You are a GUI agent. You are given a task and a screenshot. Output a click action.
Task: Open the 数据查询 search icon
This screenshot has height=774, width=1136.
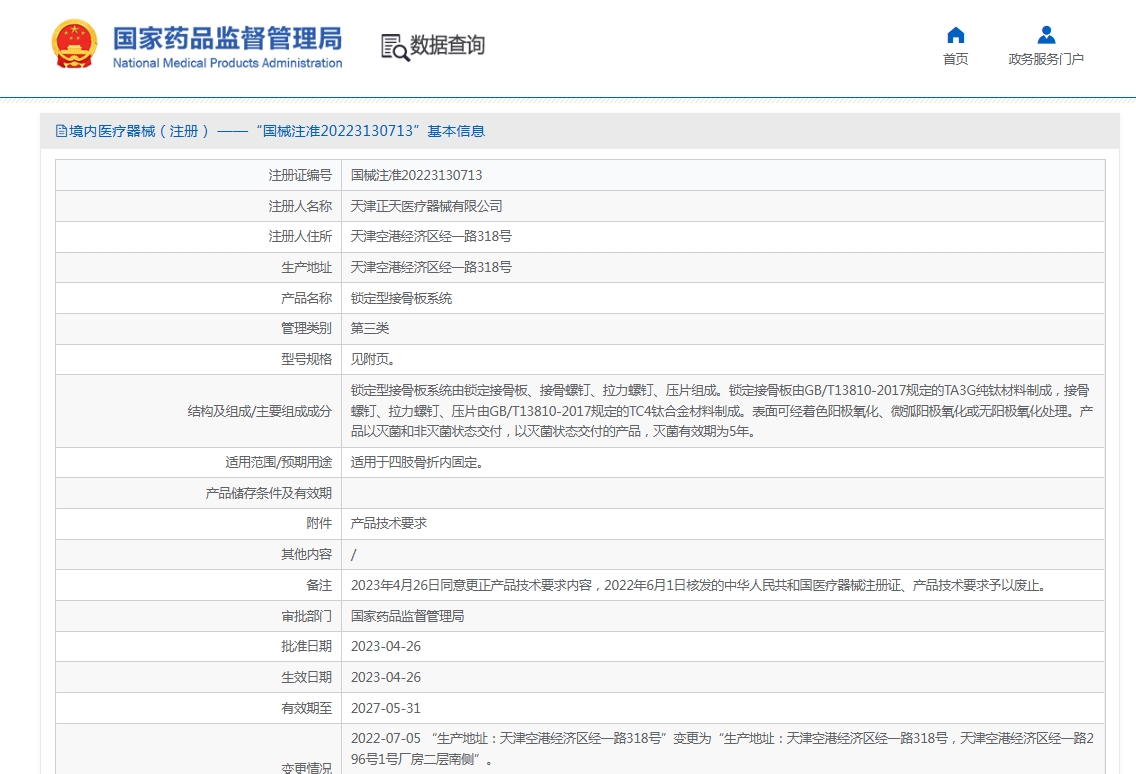point(395,47)
